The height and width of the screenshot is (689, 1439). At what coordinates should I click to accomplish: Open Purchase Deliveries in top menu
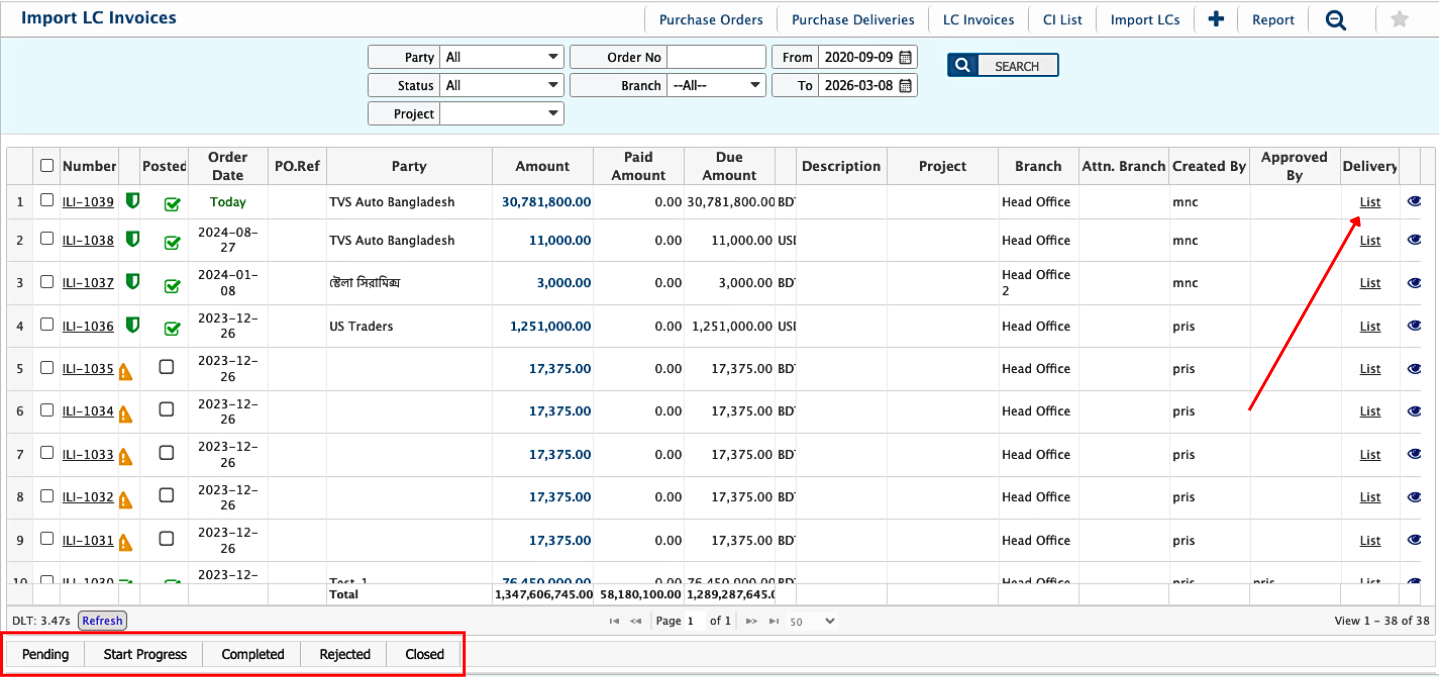pyautogui.click(x=852, y=20)
